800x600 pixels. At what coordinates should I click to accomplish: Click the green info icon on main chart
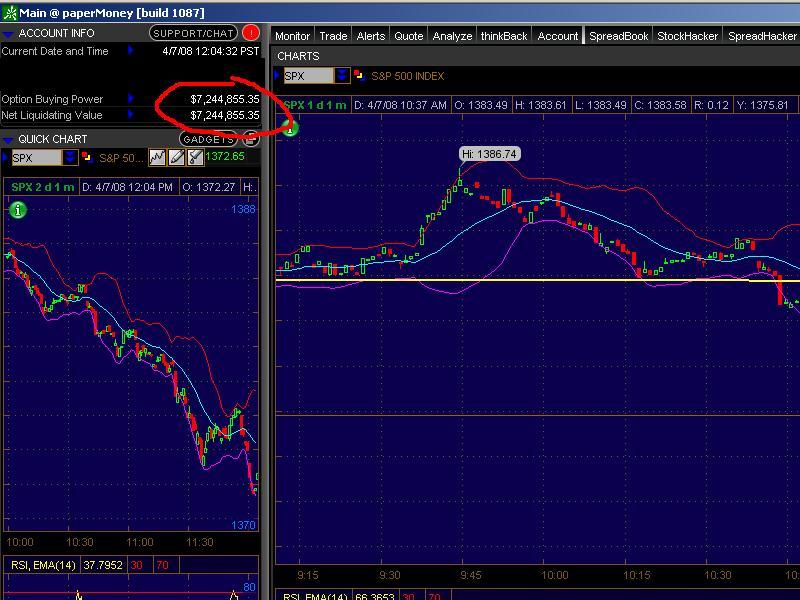[x=290, y=127]
